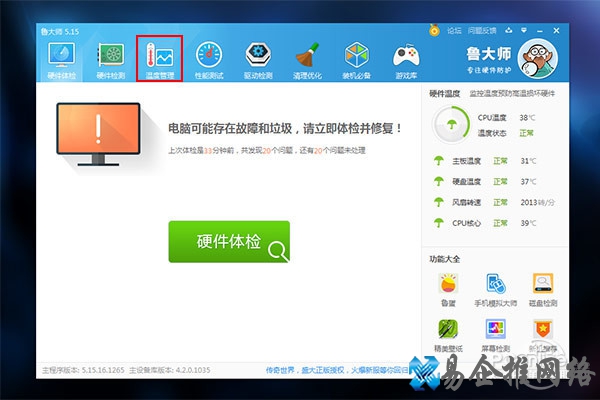600x400 pixels.
Task: Select the 硬件体检 hardware checkup tab
Action: 61,59
